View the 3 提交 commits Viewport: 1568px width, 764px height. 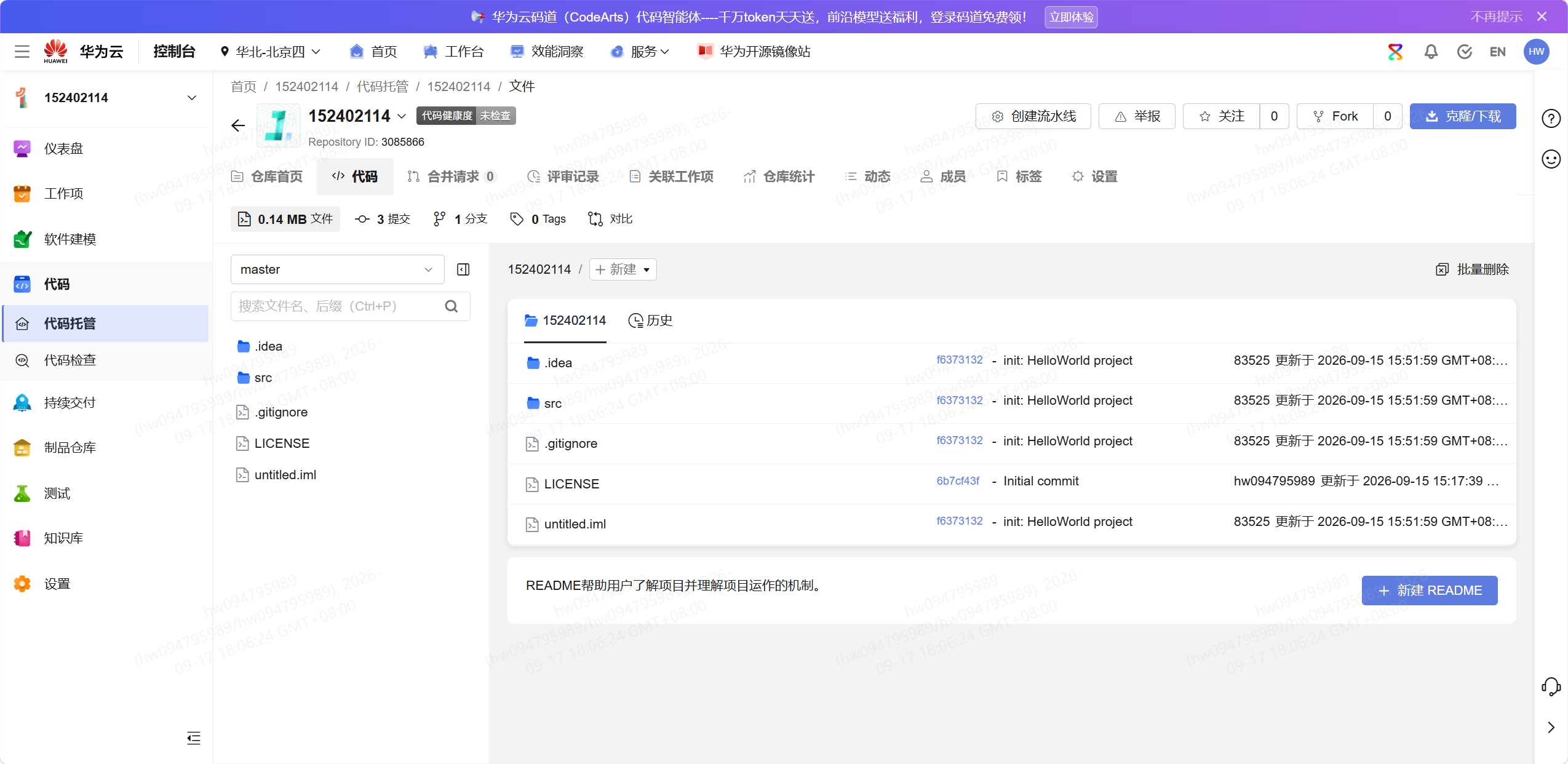(x=383, y=219)
